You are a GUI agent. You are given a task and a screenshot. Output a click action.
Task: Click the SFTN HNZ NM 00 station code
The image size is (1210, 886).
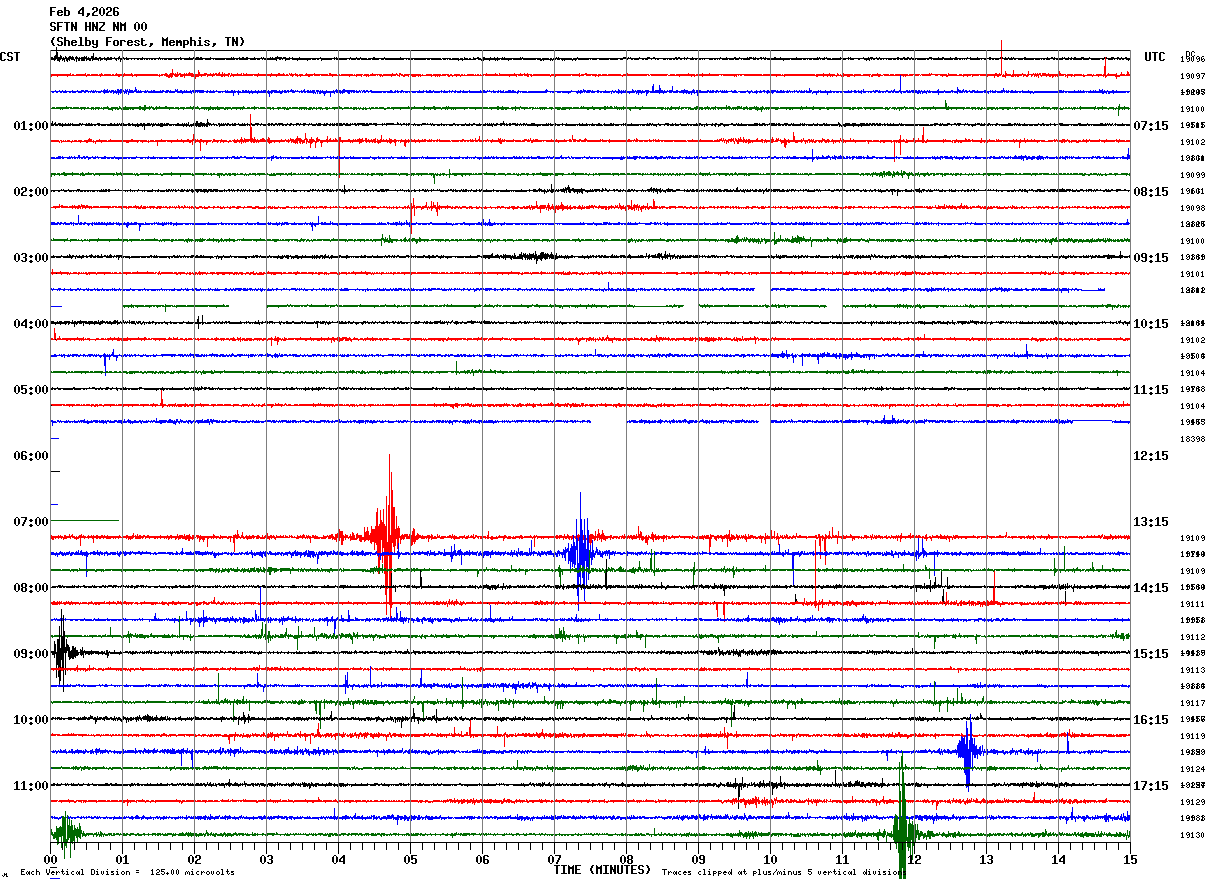point(98,27)
